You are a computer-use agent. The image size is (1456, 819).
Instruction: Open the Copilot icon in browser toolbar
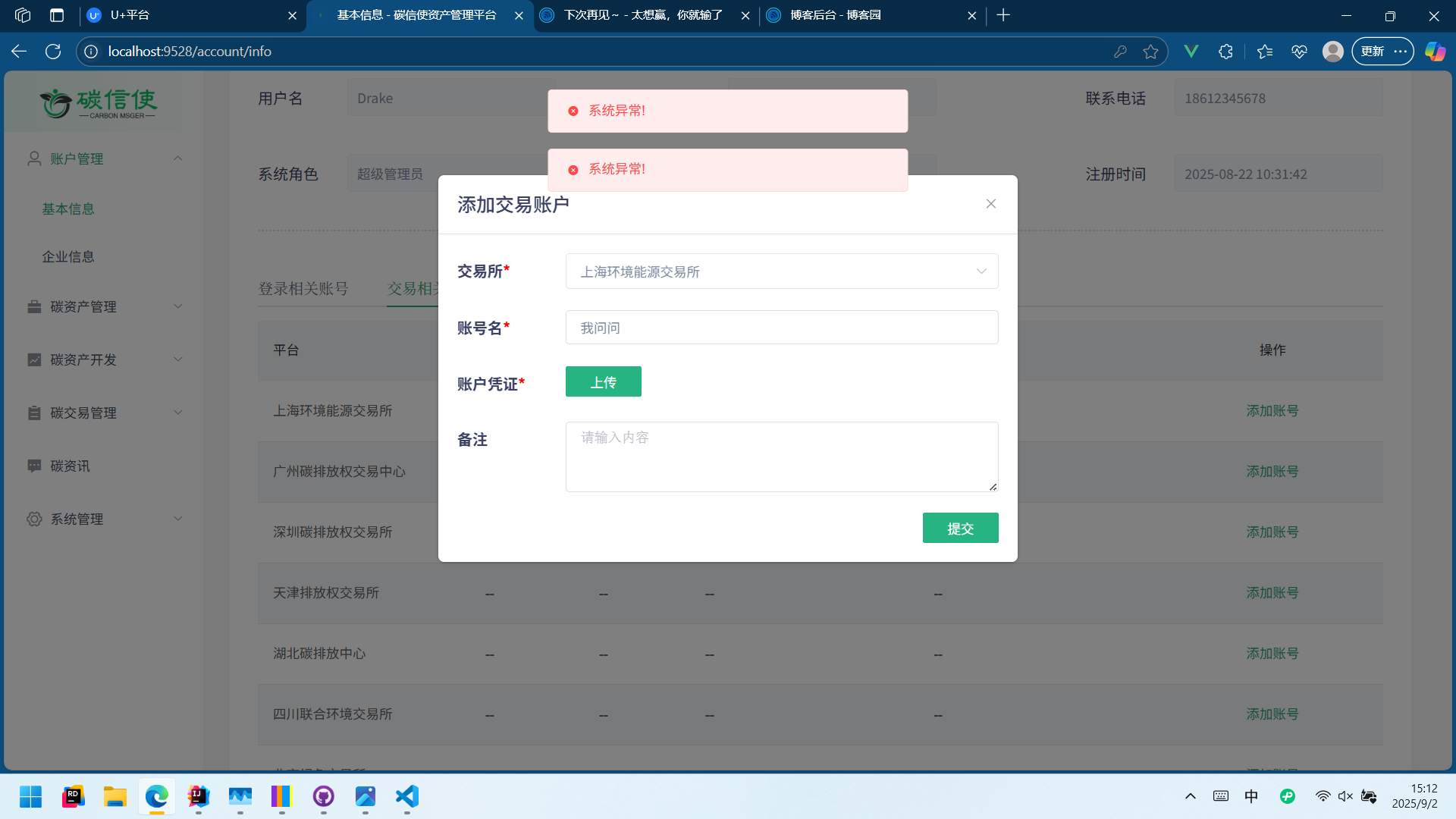point(1435,52)
